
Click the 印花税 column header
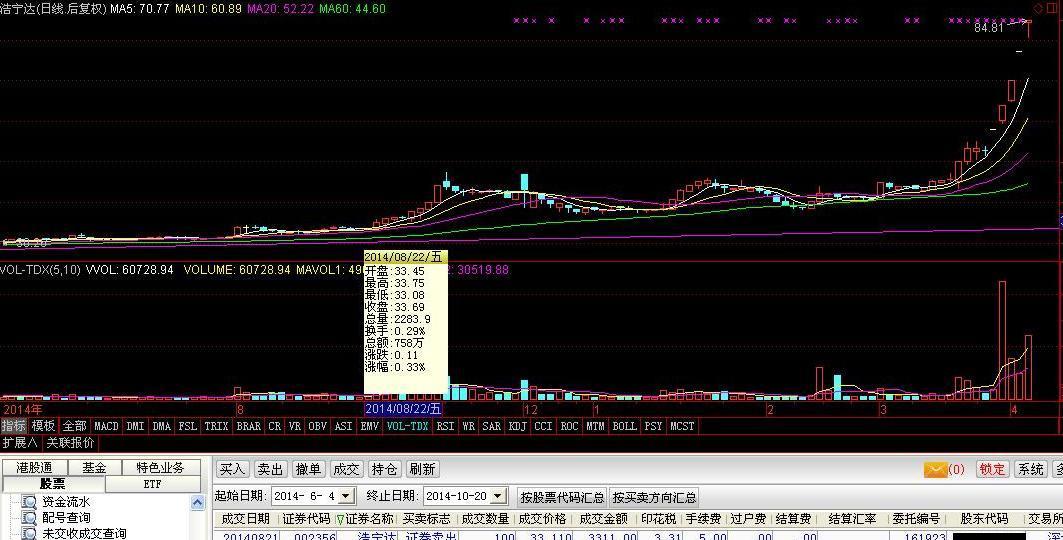click(x=659, y=519)
